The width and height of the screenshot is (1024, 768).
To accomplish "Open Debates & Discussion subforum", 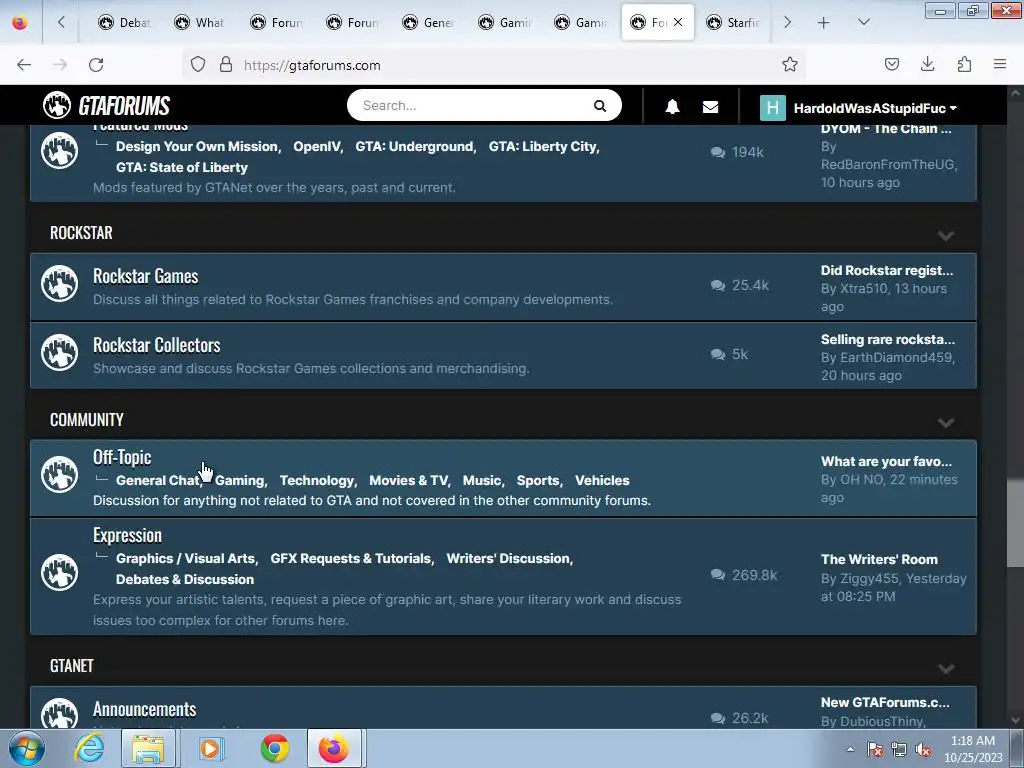I will [185, 579].
